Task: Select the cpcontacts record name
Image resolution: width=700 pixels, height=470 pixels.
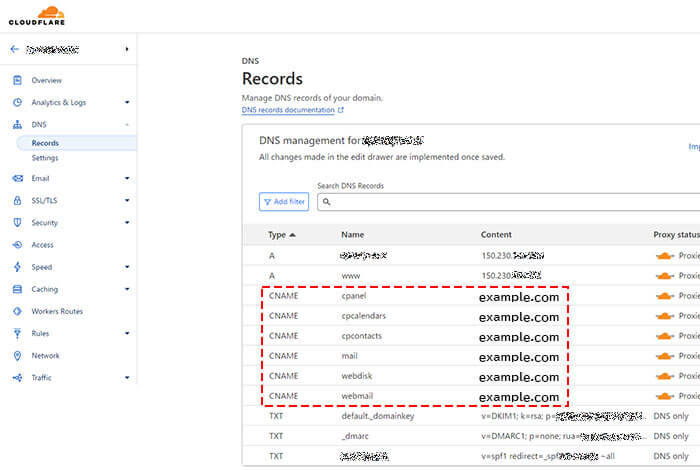Action: coord(362,336)
